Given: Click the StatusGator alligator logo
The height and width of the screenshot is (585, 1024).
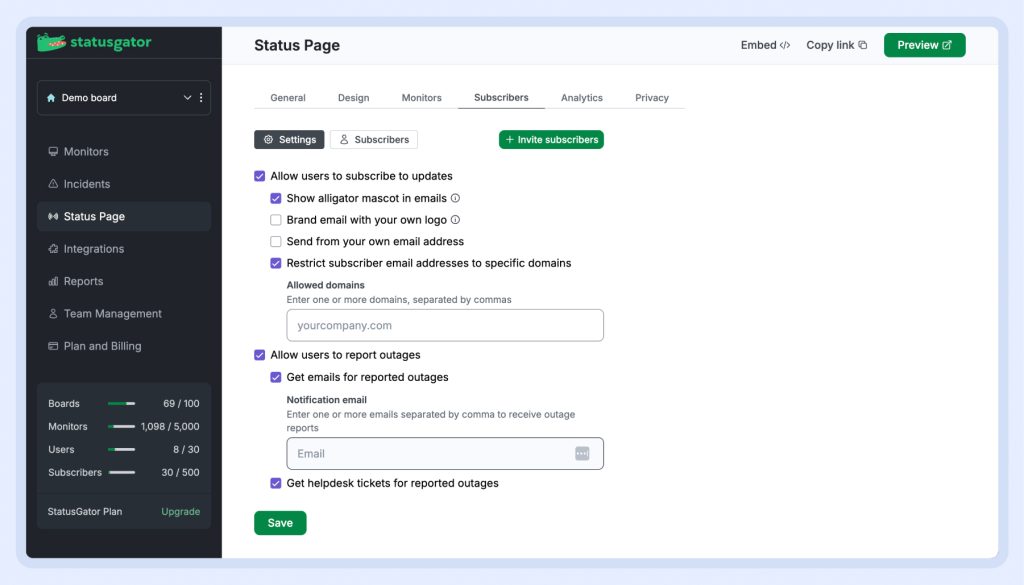Looking at the screenshot, I should [52, 43].
